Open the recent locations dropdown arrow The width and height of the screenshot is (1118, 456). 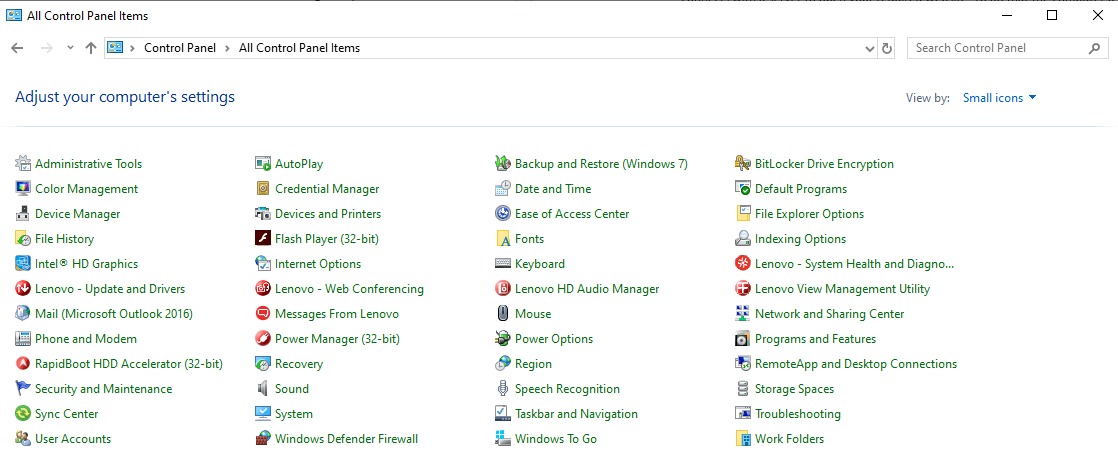tap(70, 48)
